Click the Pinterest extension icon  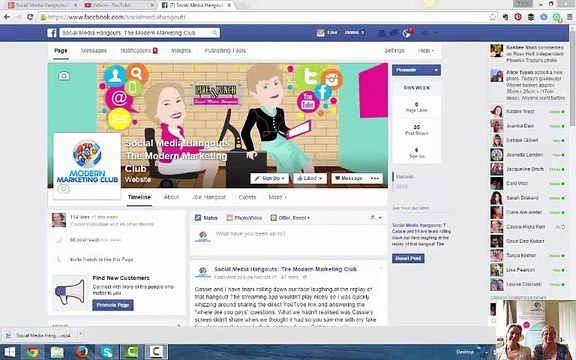click(x=518, y=17)
